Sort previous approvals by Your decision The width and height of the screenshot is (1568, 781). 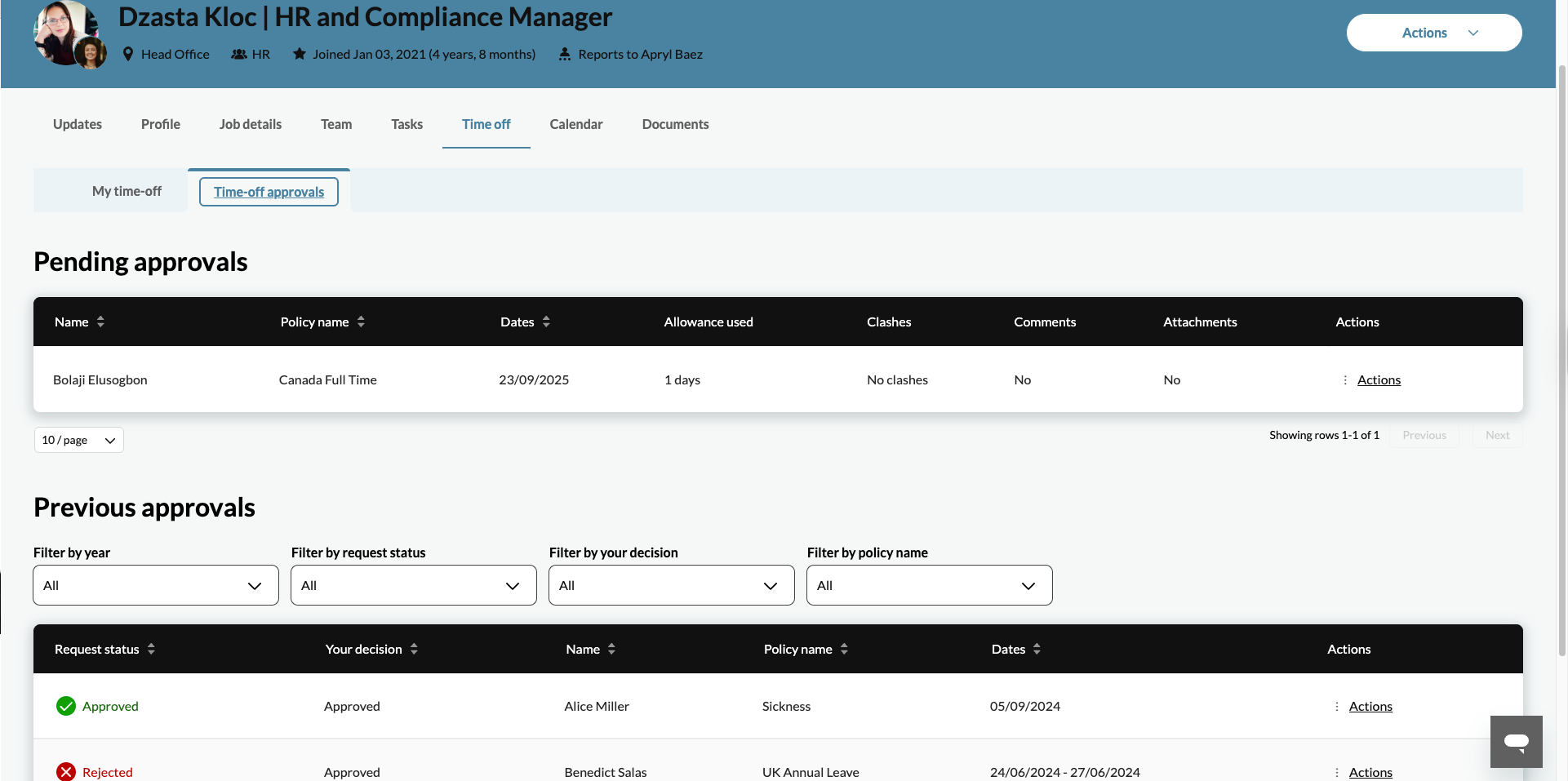click(414, 649)
